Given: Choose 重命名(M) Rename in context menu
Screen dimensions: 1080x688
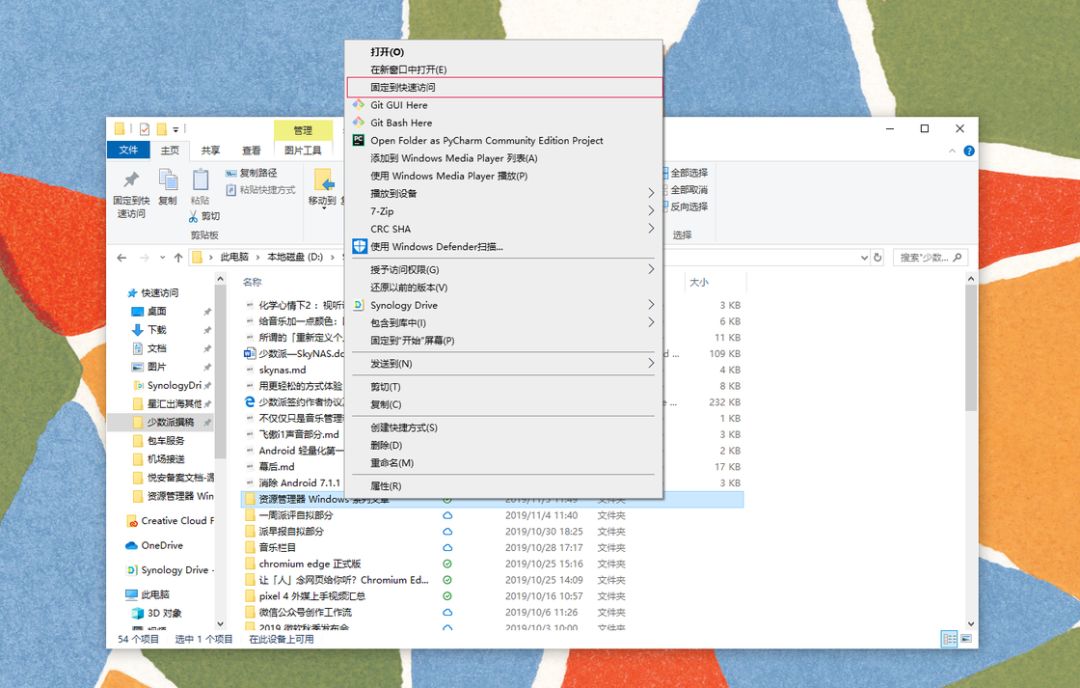Looking at the screenshot, I should [x=504, y=463].
